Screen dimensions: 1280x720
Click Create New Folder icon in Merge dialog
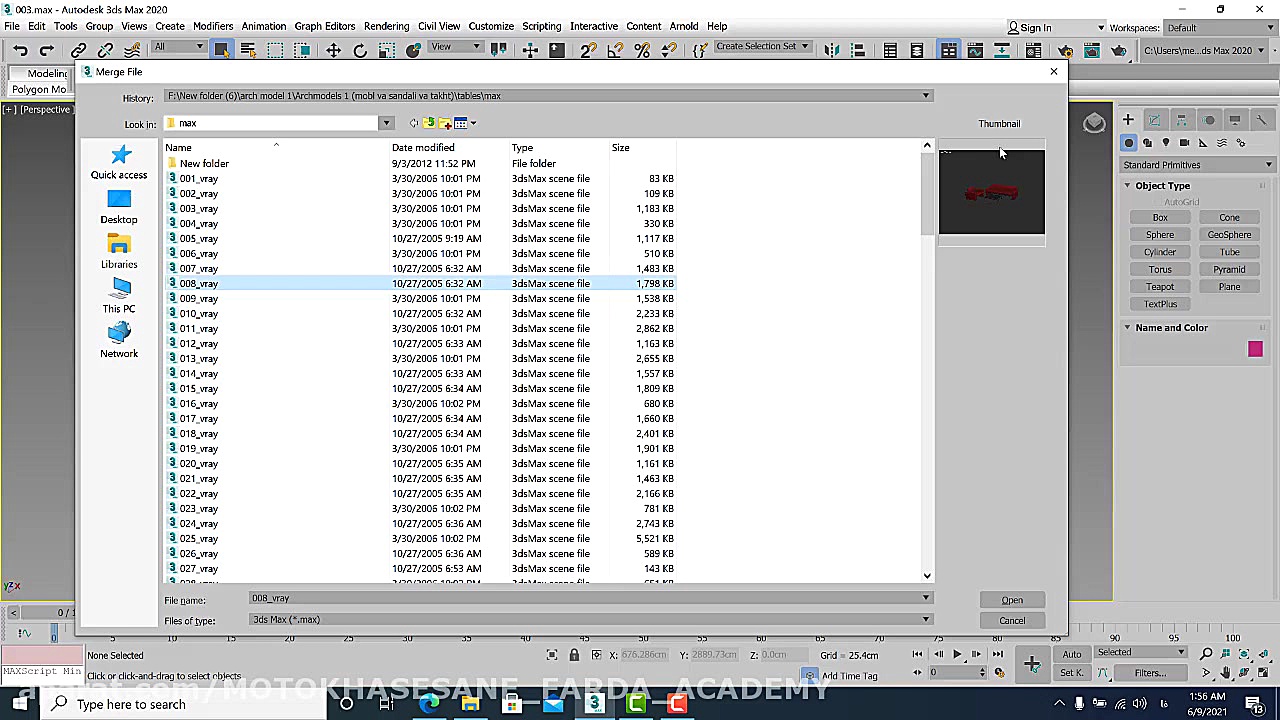[445, 123]
